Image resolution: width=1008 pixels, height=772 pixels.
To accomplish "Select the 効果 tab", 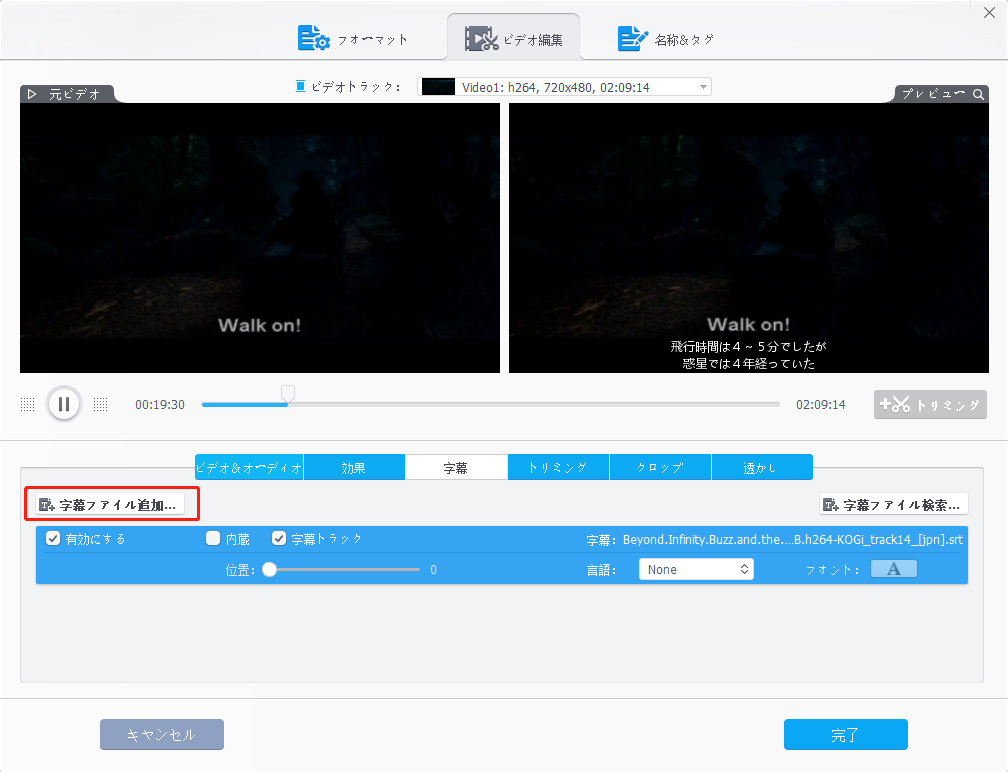I will [x=354, y=467].
